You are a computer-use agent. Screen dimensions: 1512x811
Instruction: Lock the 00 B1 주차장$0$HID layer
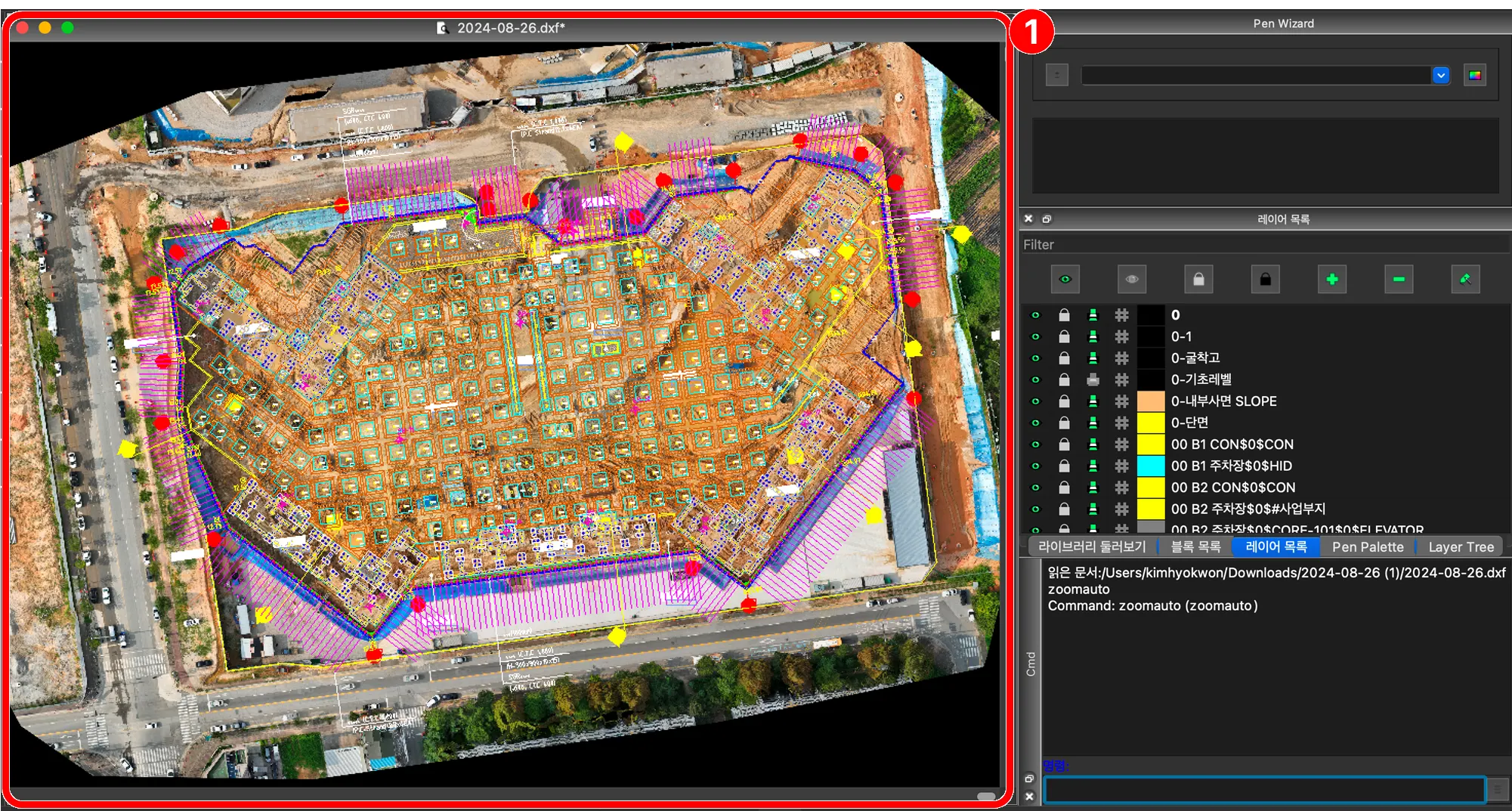pos(1064,466)
